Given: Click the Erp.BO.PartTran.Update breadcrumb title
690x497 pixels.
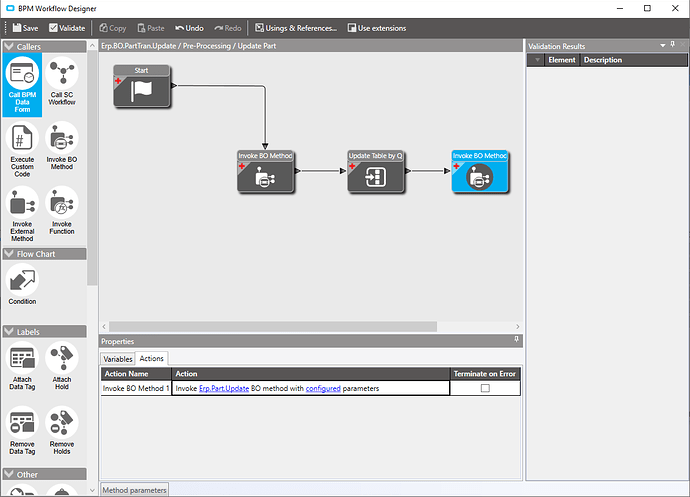Looking at the screenshot, I should coord(188,46).
